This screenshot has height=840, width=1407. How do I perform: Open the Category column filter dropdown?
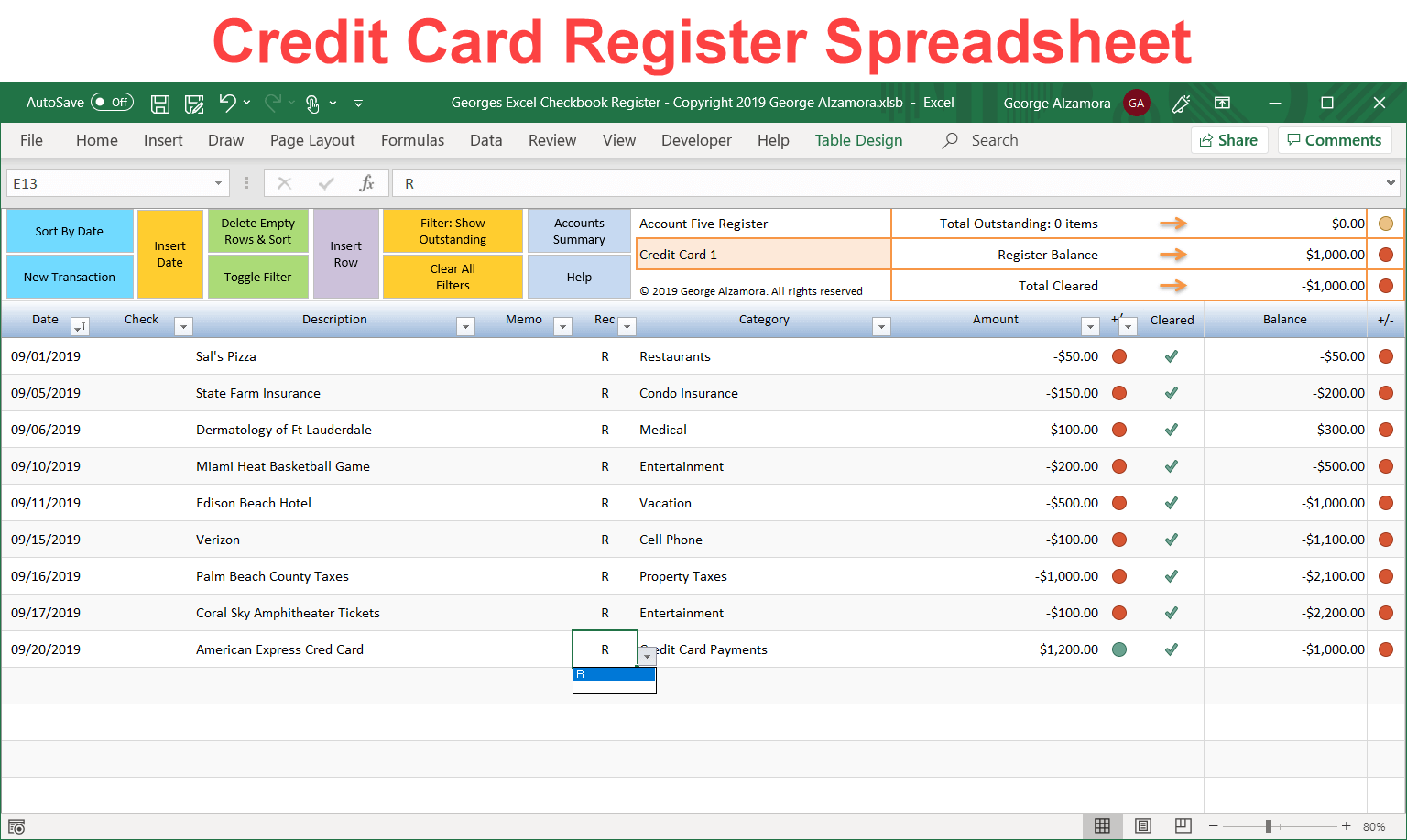click(881, 326)
